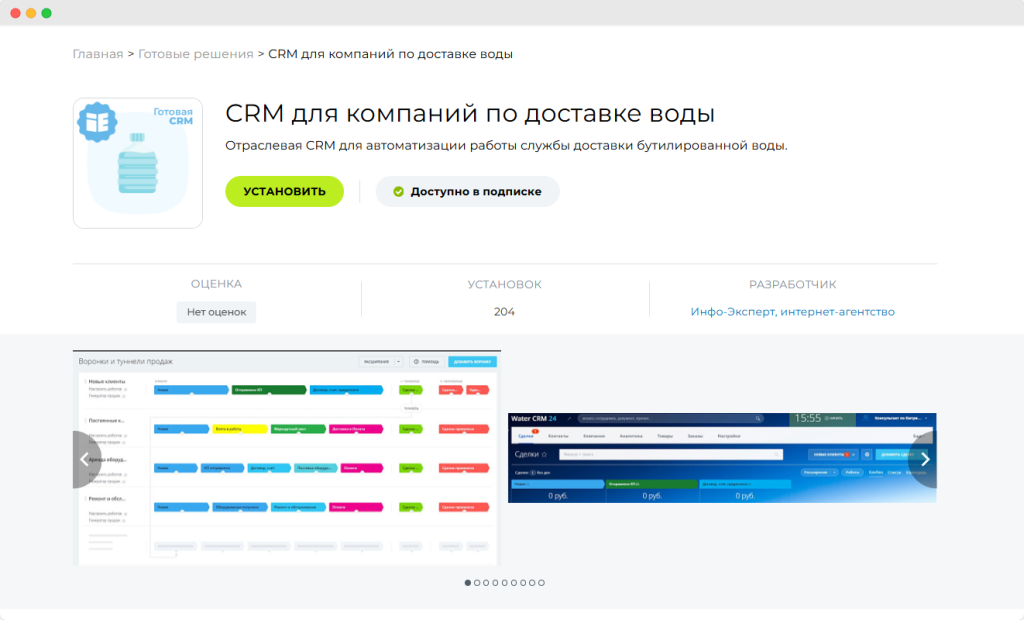Click the УСТАНОВОК label
The height and width of the screenshot is (620, 1024).
[x=504, y=284]
